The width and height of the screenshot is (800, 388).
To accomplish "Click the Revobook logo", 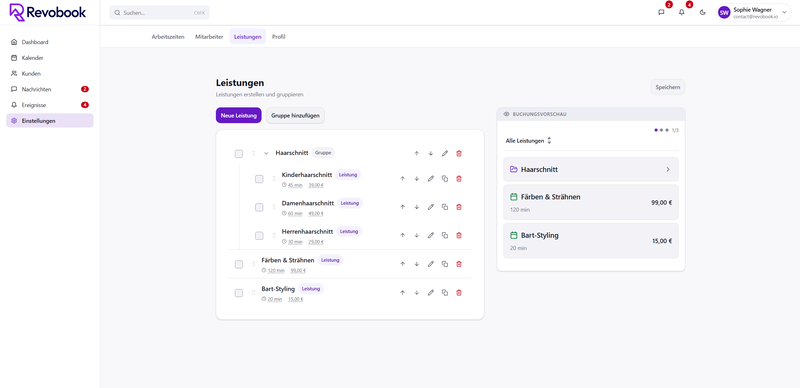I will click(x=48, y=12).
